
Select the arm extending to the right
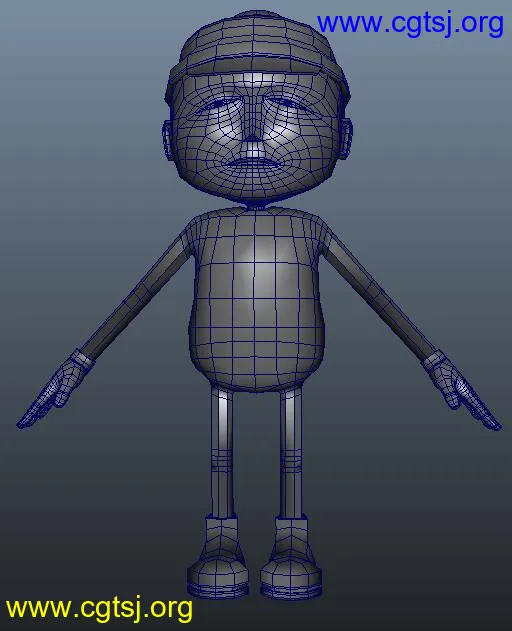tap(378, 296)
